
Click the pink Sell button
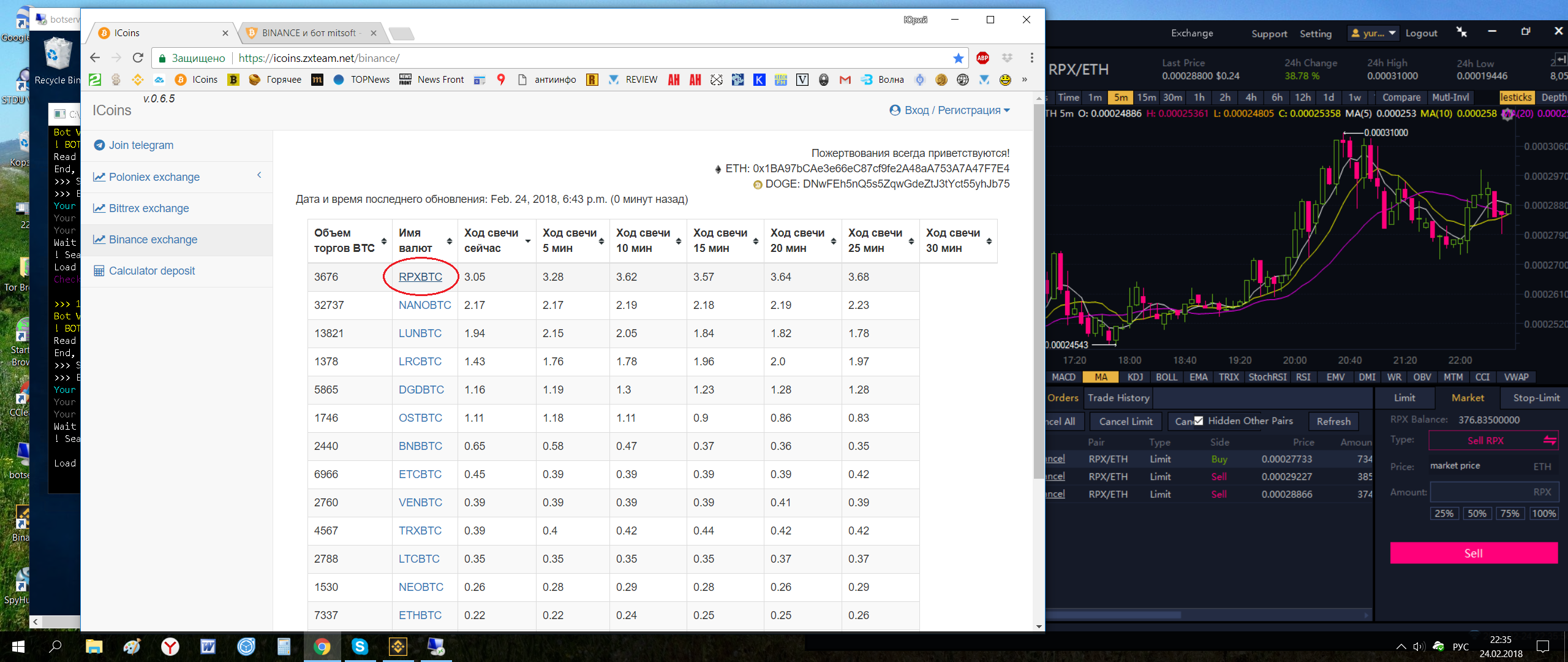pyautogui.click(x=1474, y=553)
